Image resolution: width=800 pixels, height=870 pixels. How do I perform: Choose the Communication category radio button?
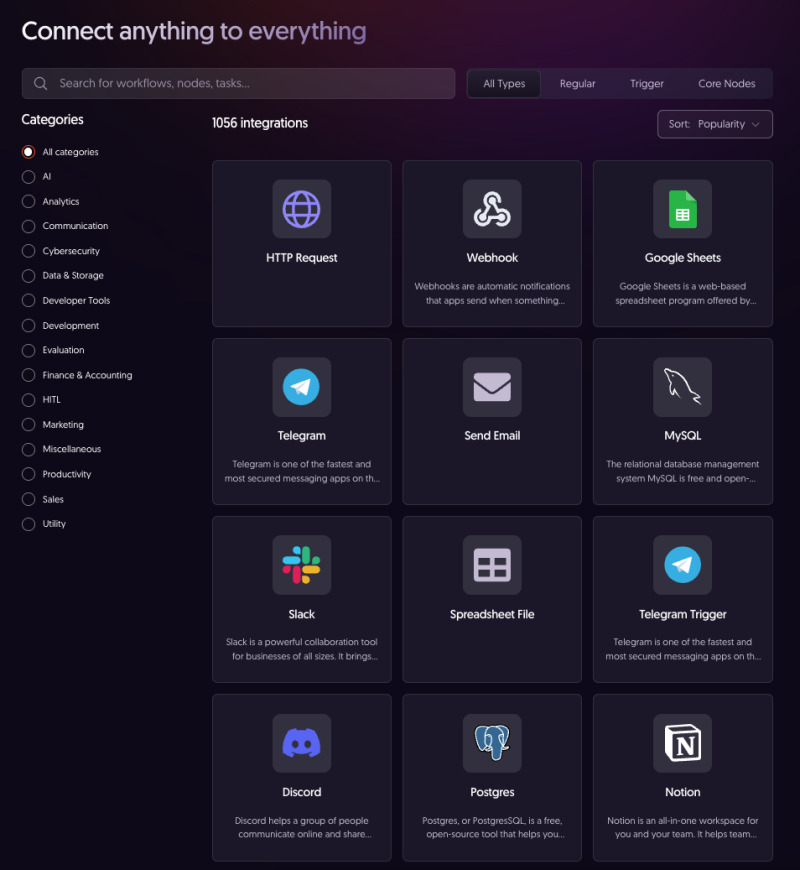pos(28,226)
